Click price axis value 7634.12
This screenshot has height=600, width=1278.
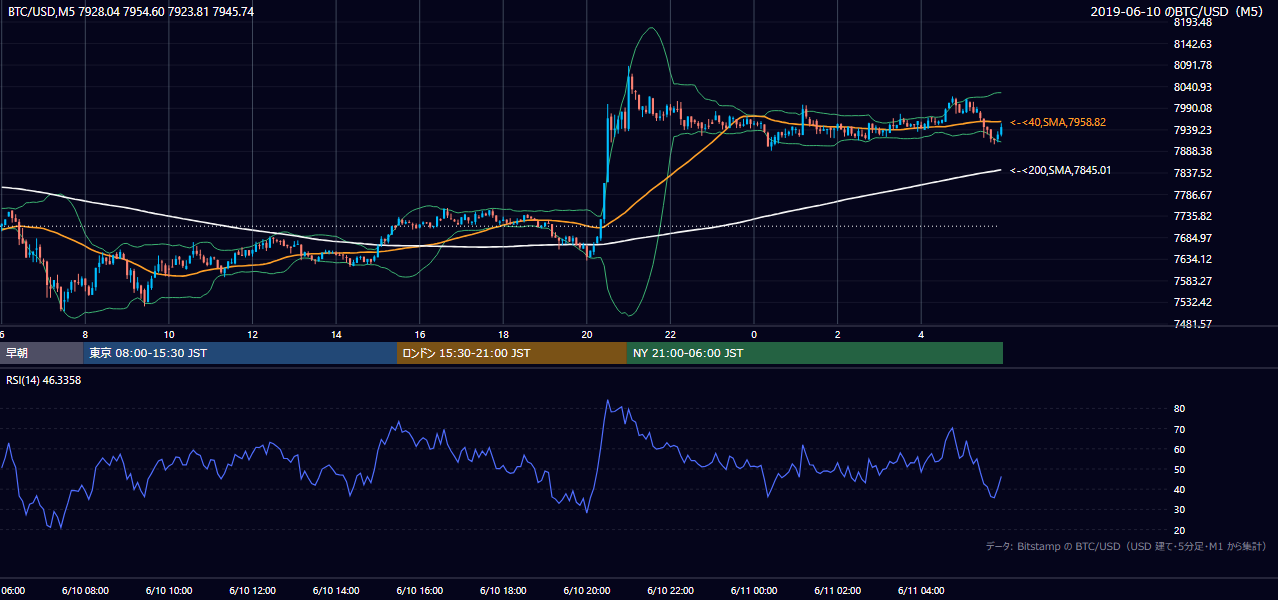coord(1193,259)
